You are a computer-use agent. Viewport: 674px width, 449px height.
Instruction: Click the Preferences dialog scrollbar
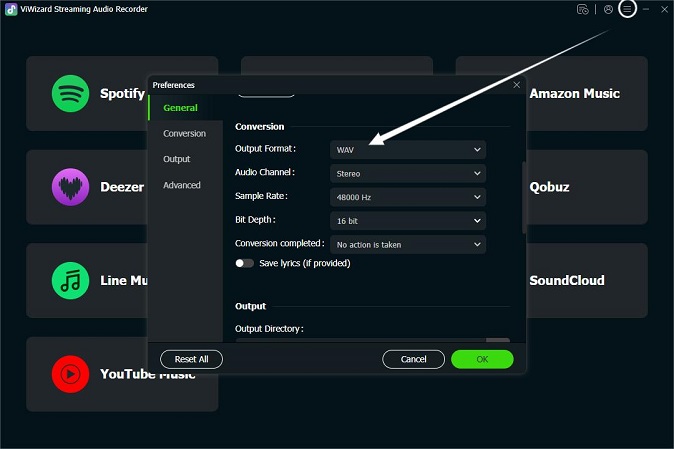click(x=524, y=198)
